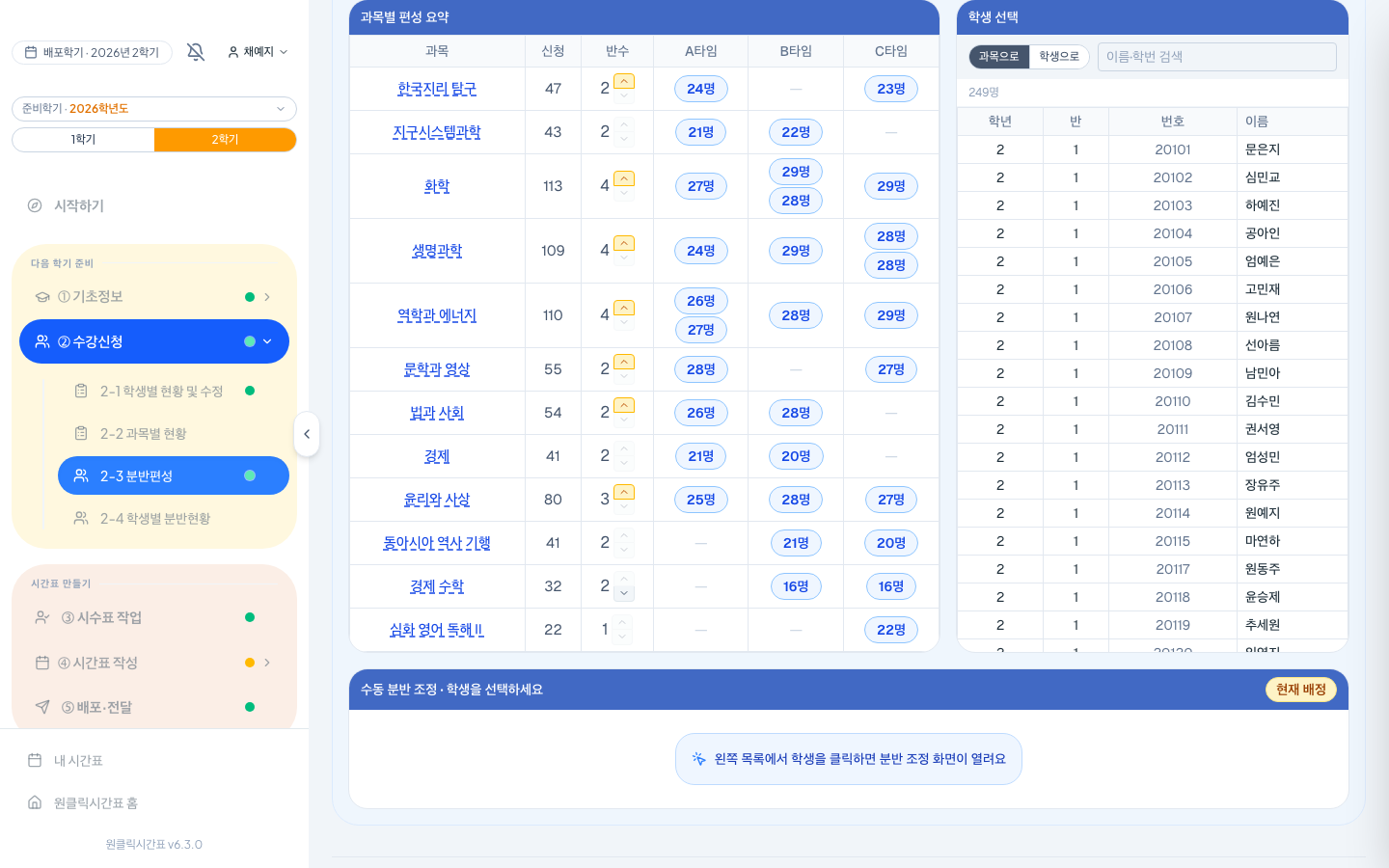Click the ⑤배포·전달 paper plane icon

click(x=42, y=707)
